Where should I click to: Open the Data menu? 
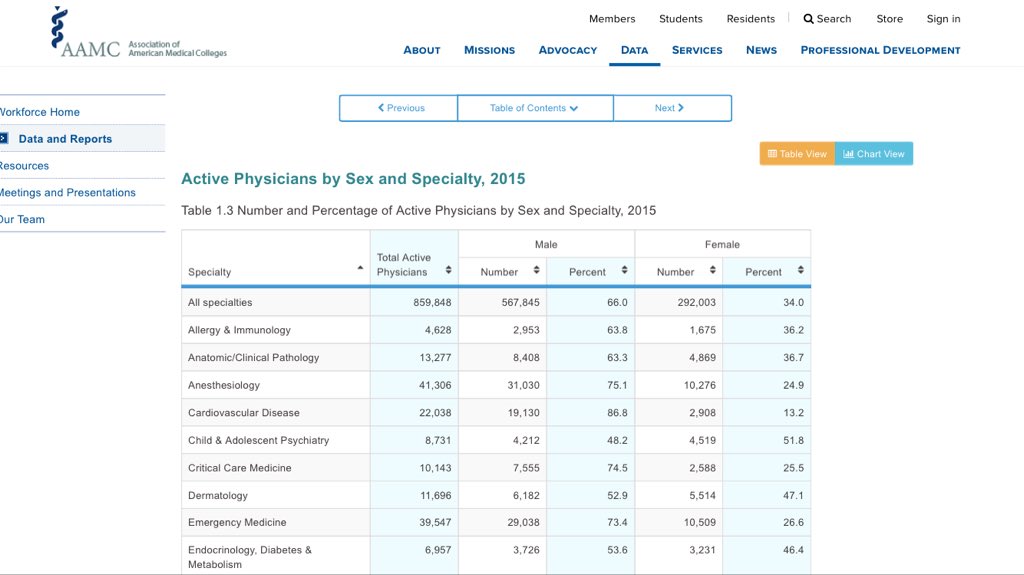click(634, 50)
